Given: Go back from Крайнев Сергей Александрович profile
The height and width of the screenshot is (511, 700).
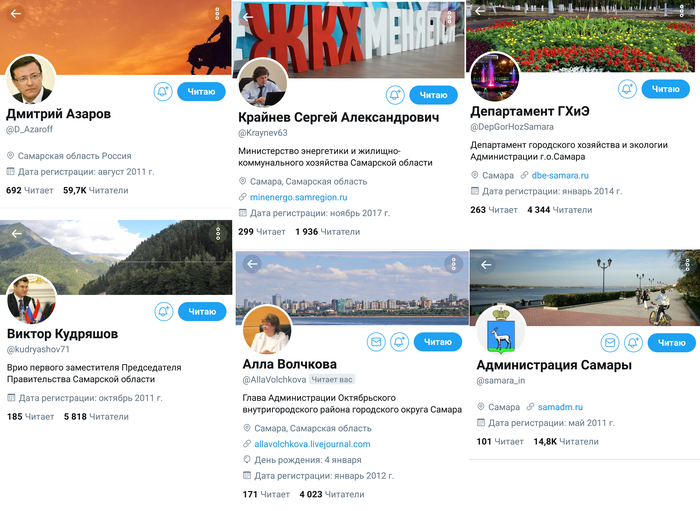Looking at the screenshot, I should [248, 17].
